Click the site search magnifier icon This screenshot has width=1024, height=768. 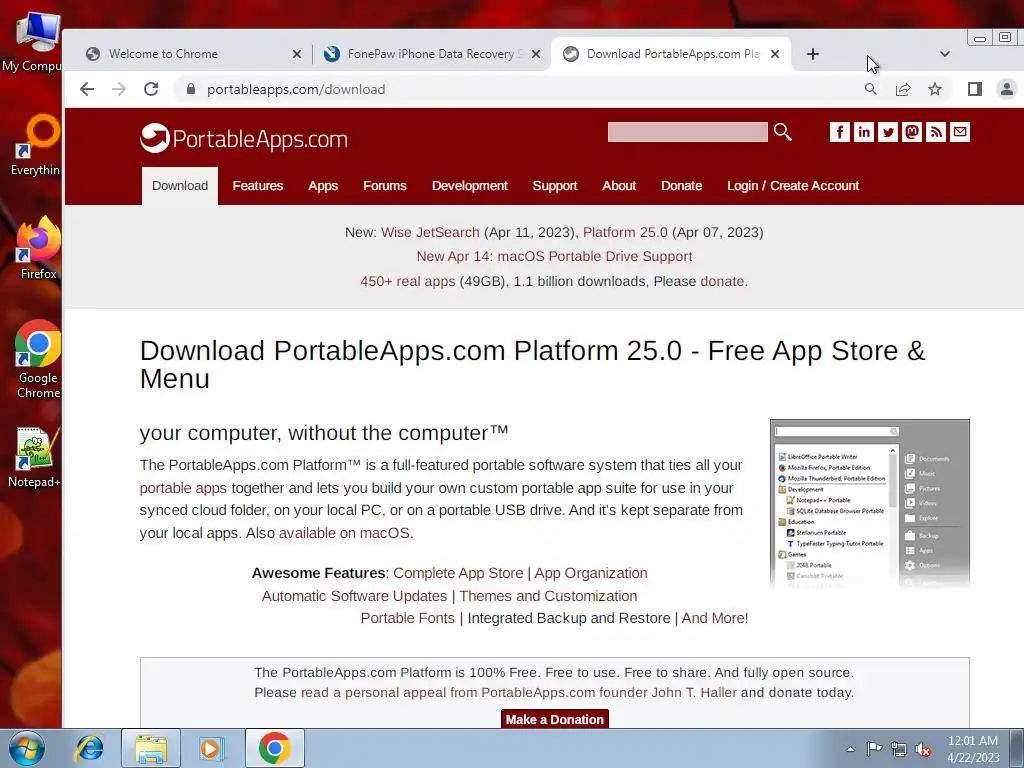(782, 132)
